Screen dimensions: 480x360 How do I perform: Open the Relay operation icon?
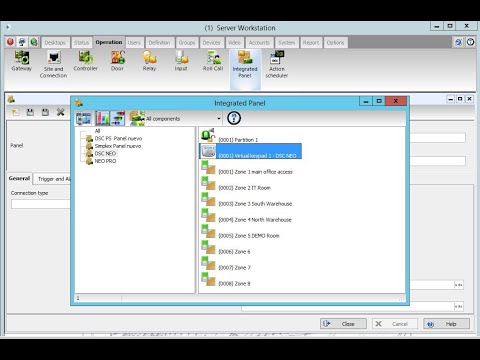(149, 61)
